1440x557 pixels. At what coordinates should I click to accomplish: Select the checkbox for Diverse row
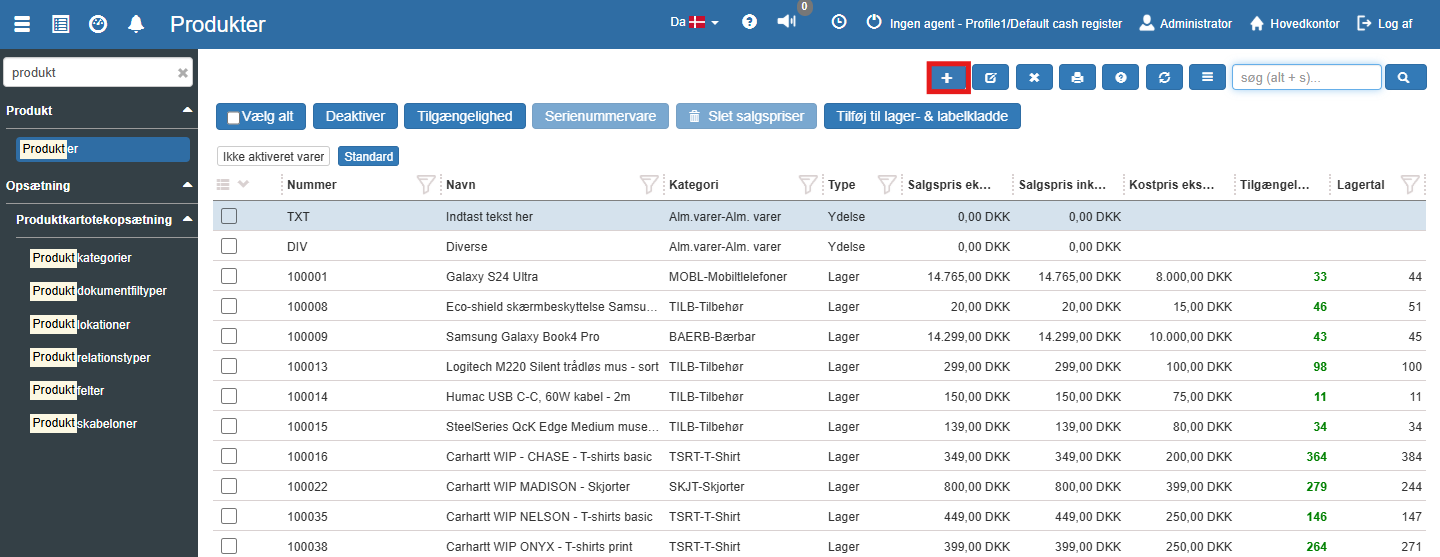[229, 246]
